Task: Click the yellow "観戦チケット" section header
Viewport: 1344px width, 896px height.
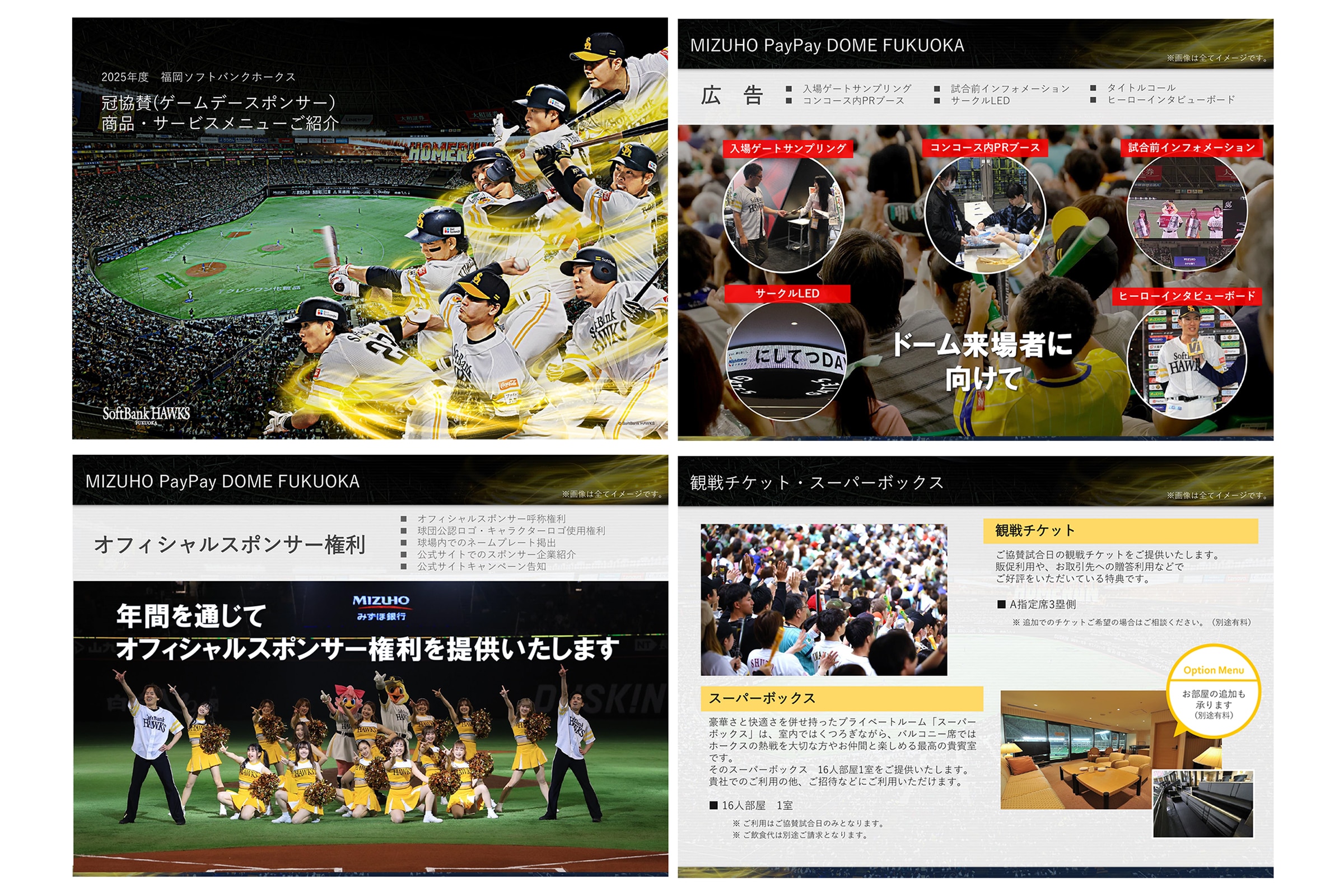Action: click(1121, 531)
